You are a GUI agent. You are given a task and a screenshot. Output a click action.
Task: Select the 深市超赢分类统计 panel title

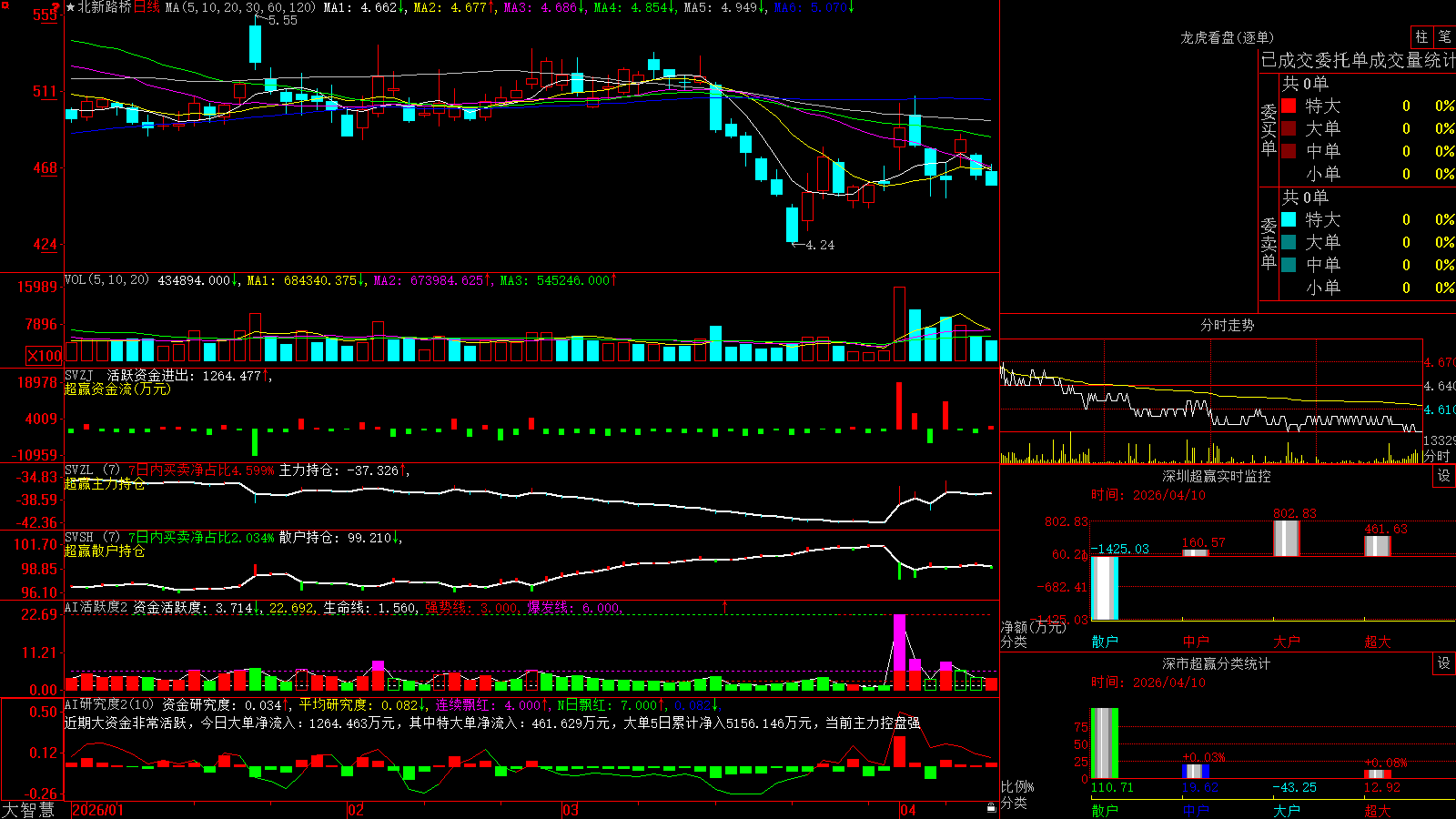(x=1217, y=663)
